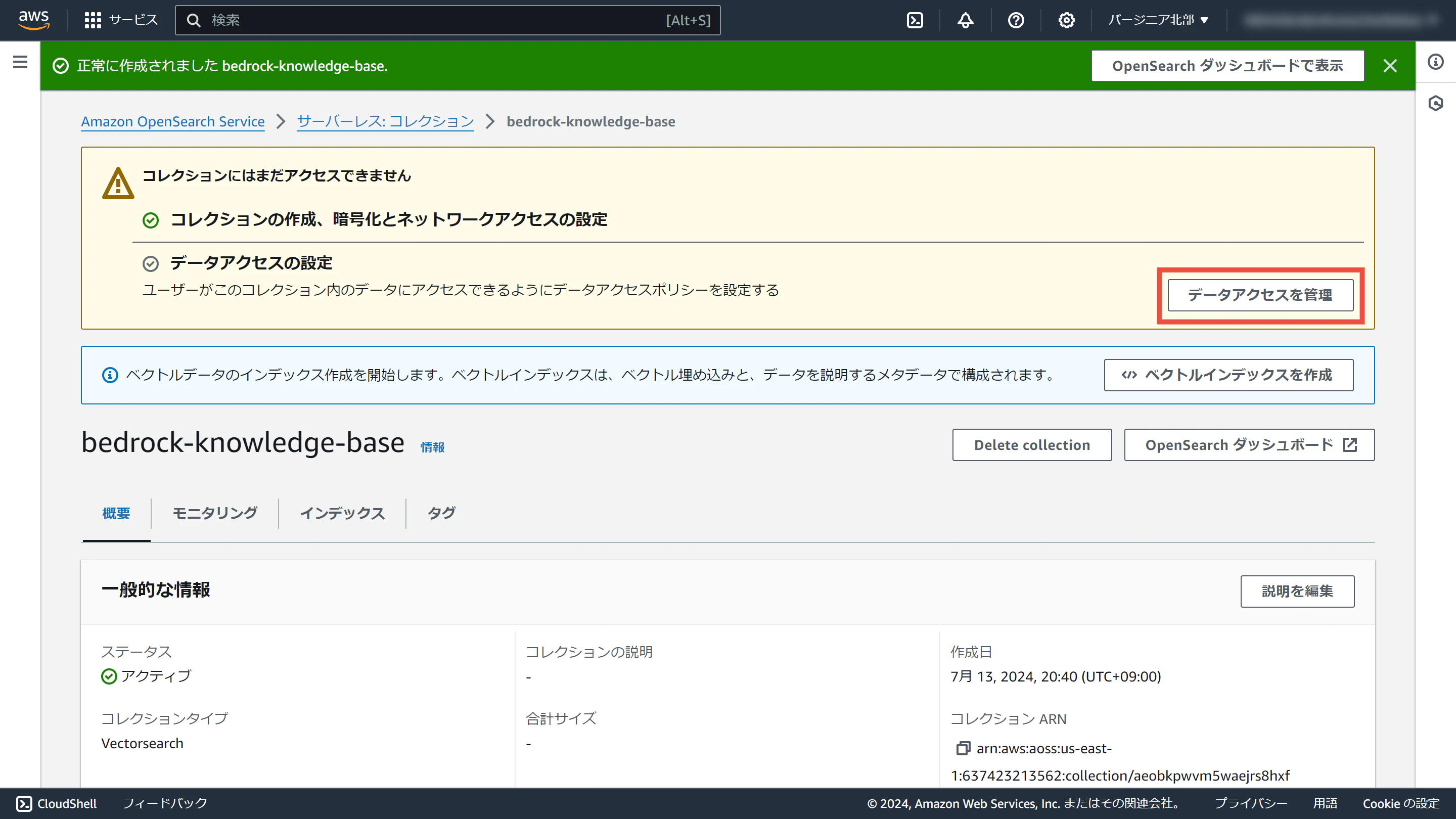Click the 一般的な情報 heading
Image resolution: width=1456 pixels, height=819 pixels.
[x=156, y=589]
